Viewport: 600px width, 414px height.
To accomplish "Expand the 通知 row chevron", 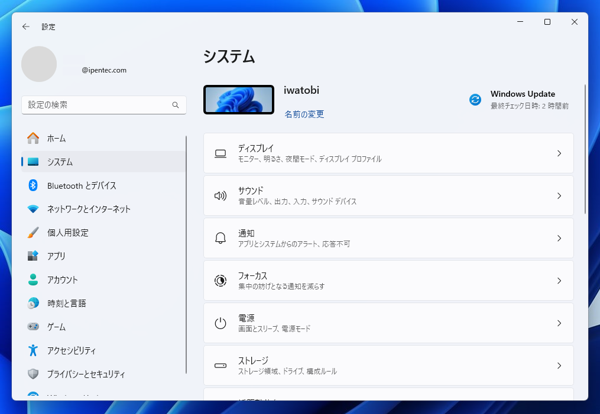I will [559, 238].
